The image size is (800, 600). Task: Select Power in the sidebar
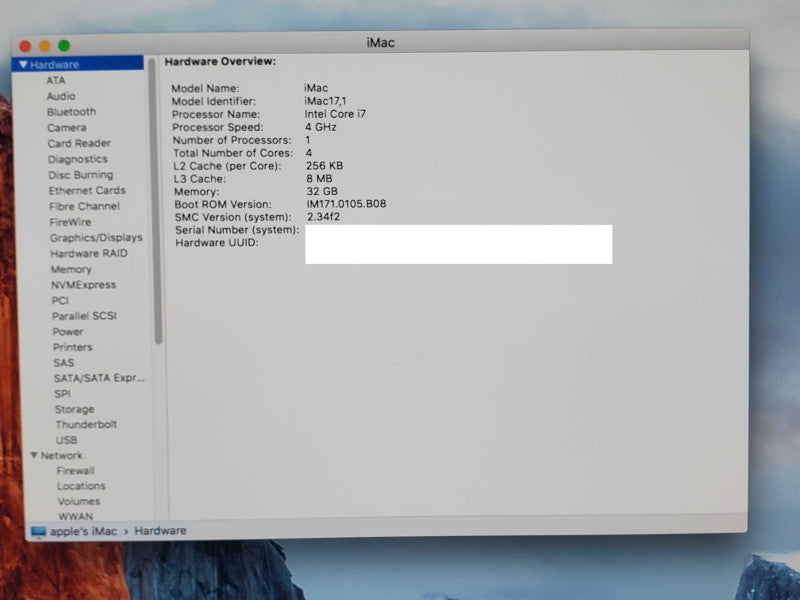point(68,332)
